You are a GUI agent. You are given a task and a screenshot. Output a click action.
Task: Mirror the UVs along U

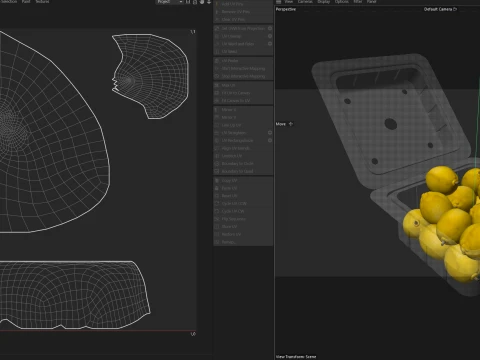pyautogui.click(x=243, y=110)
